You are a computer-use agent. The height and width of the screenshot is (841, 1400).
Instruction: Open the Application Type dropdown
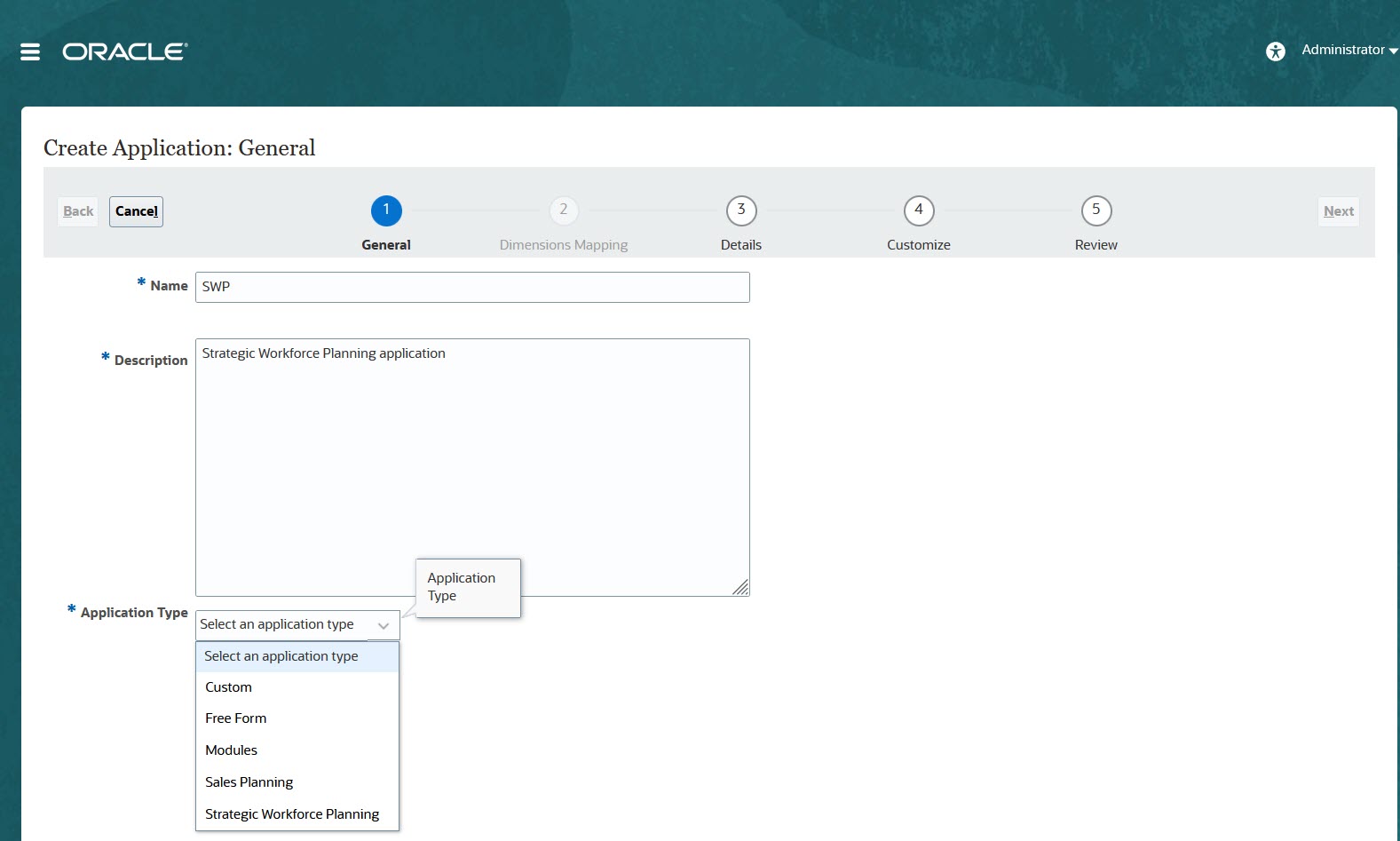[297, 625]
